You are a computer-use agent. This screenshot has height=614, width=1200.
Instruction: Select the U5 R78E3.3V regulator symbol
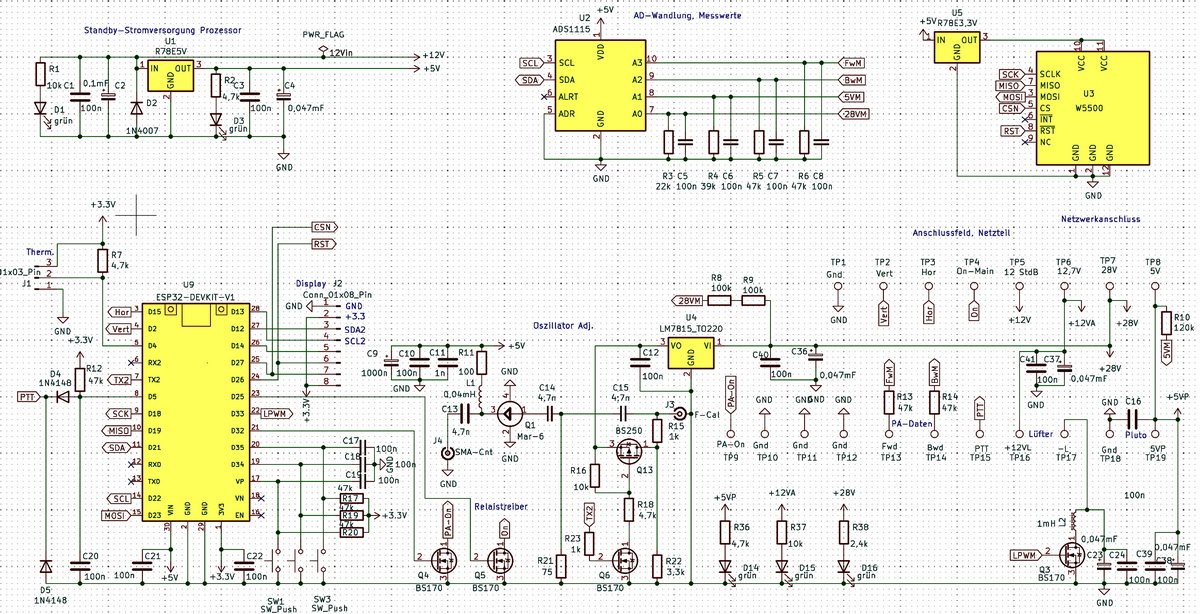(x=957, y=48)
